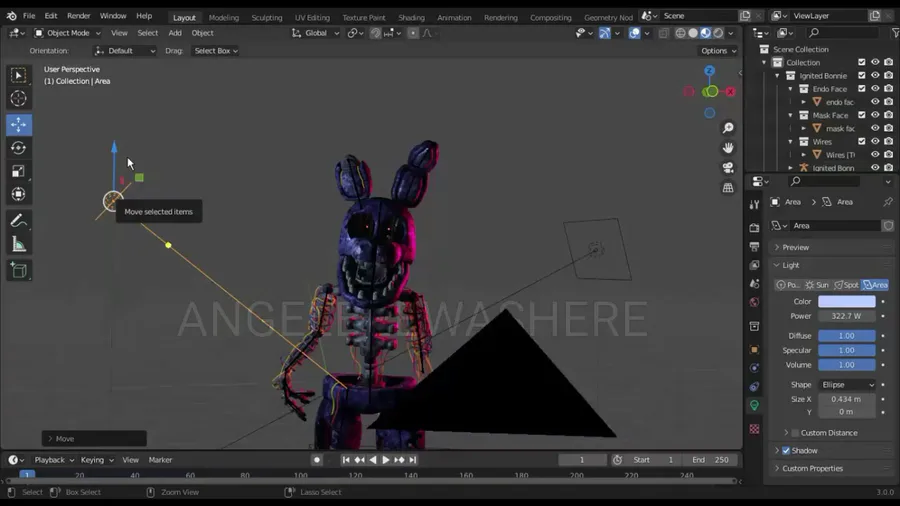This screenshot has width=900, height=506.
Task: Switch to Shading workspace tab
Action: (x=412, y=17)
